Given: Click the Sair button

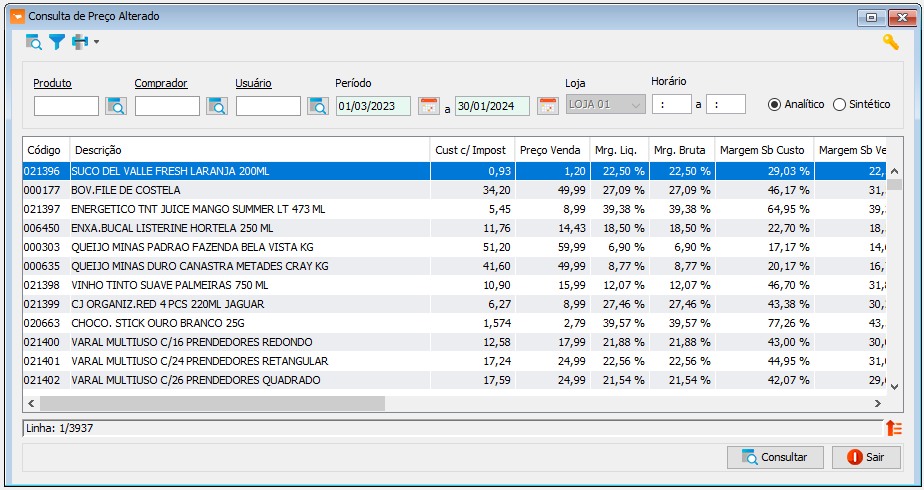Looking at the screenshot, I should [866, 457].
